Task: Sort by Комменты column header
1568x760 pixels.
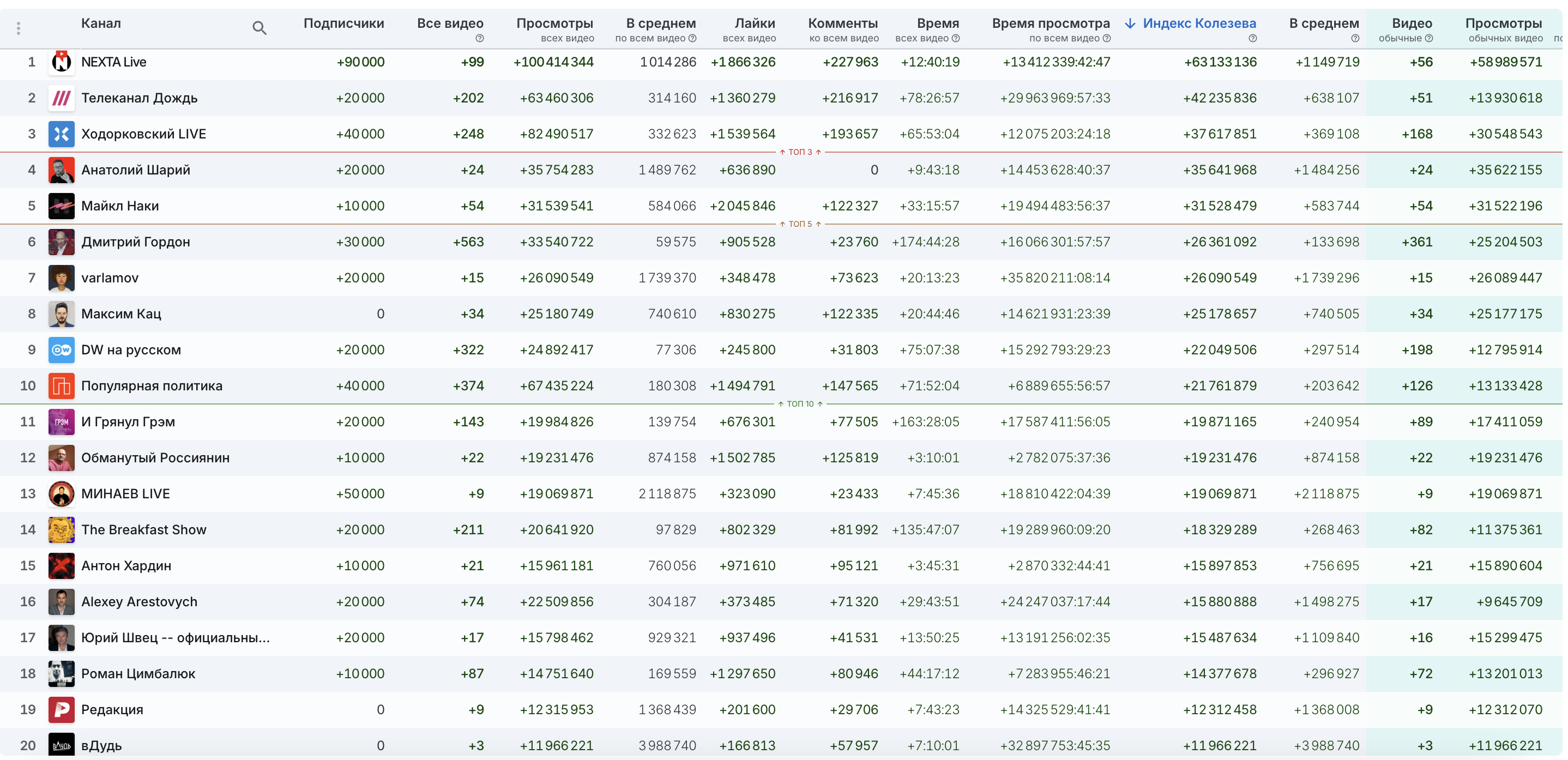Action: [x=842, y=24]
